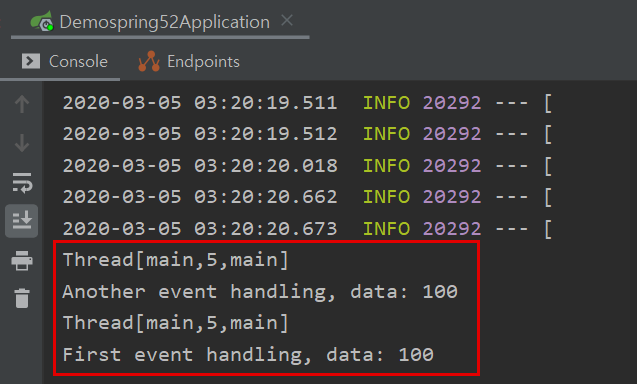Click log line timestamped 03:20:19.511
Image resolution: width=637 pixels, height=384 pixels.
pos(307,103)
